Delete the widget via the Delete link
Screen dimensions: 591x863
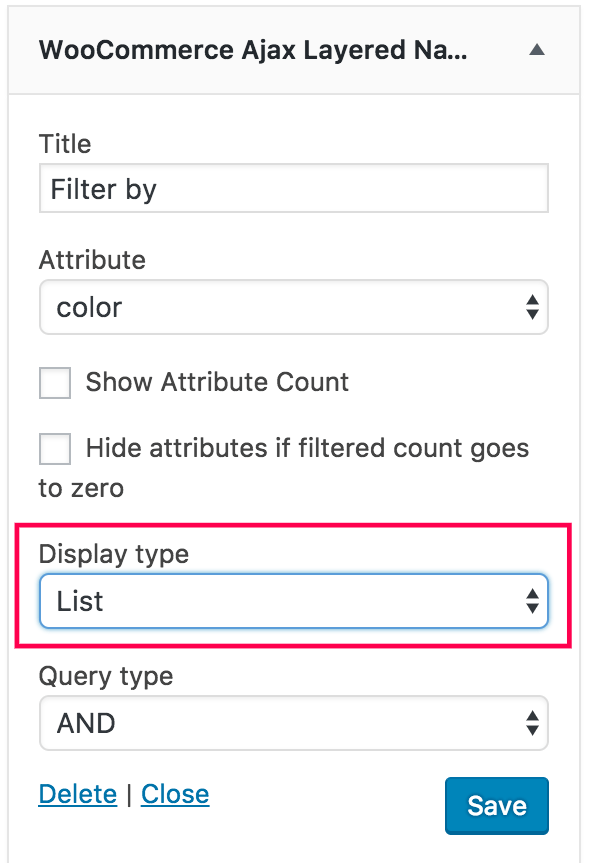click(x=78, y=794)
